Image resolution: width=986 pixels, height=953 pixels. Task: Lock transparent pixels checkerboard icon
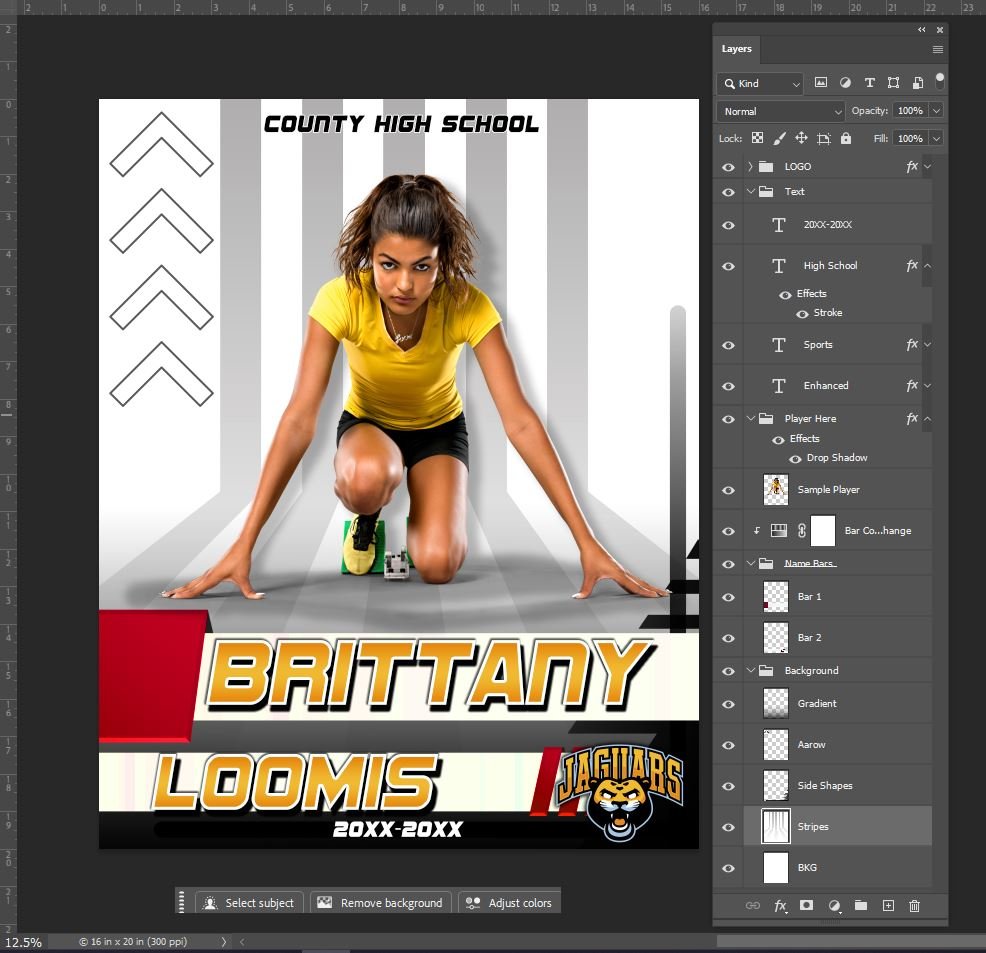757,139
